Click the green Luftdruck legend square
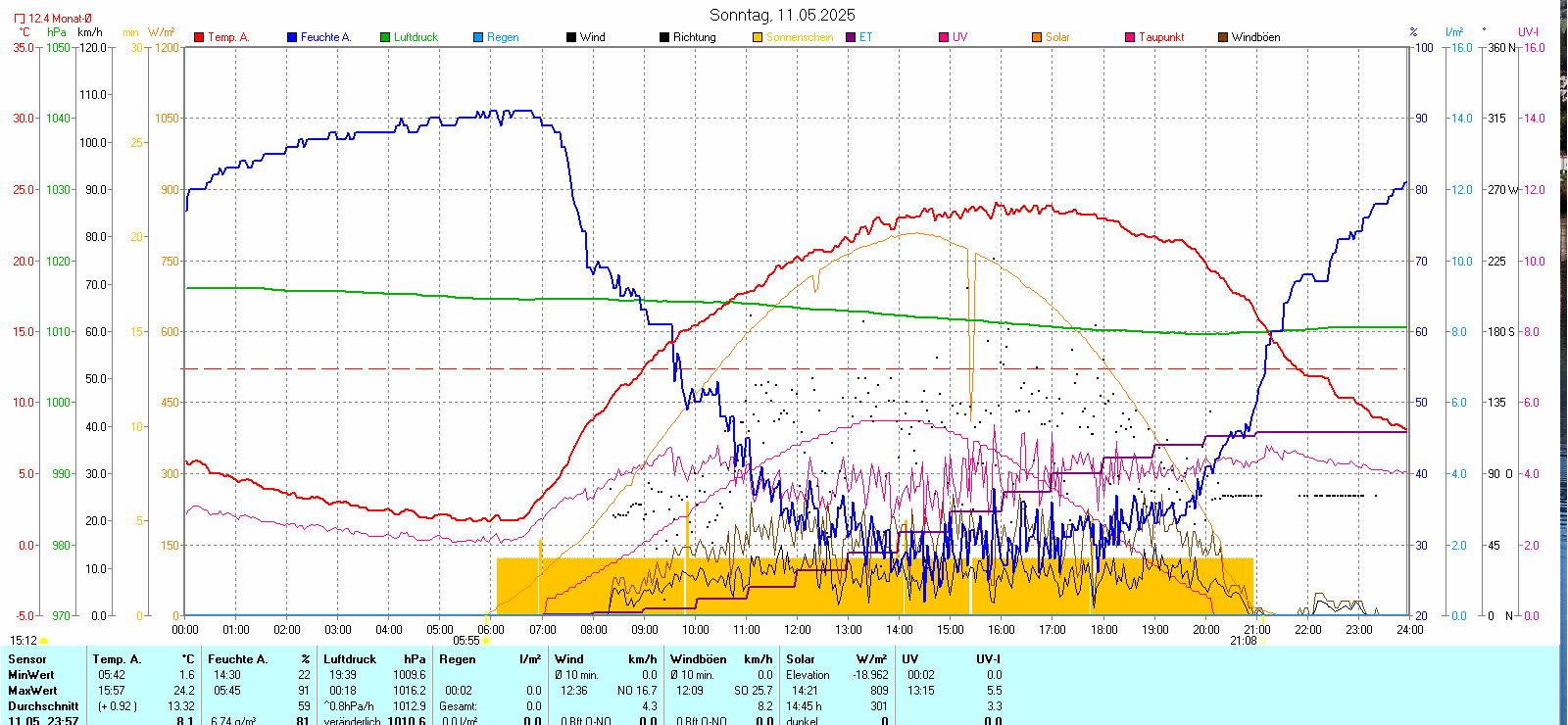Image resolution: width=1568 pixels, height=725 pixels. click(385, 37)
